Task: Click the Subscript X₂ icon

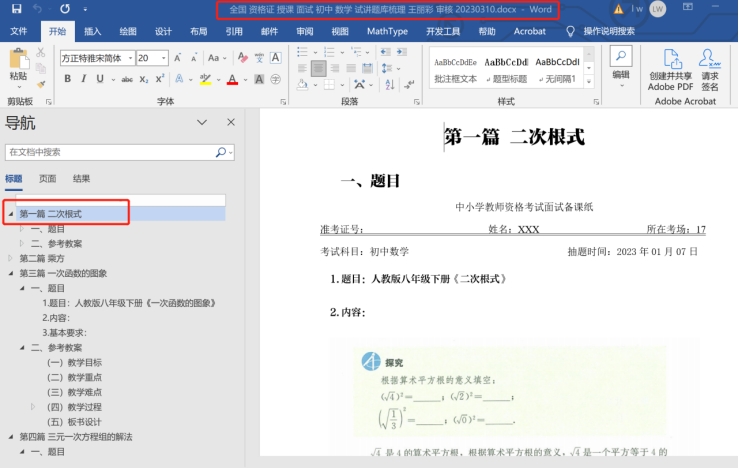Action: [142, 79]
